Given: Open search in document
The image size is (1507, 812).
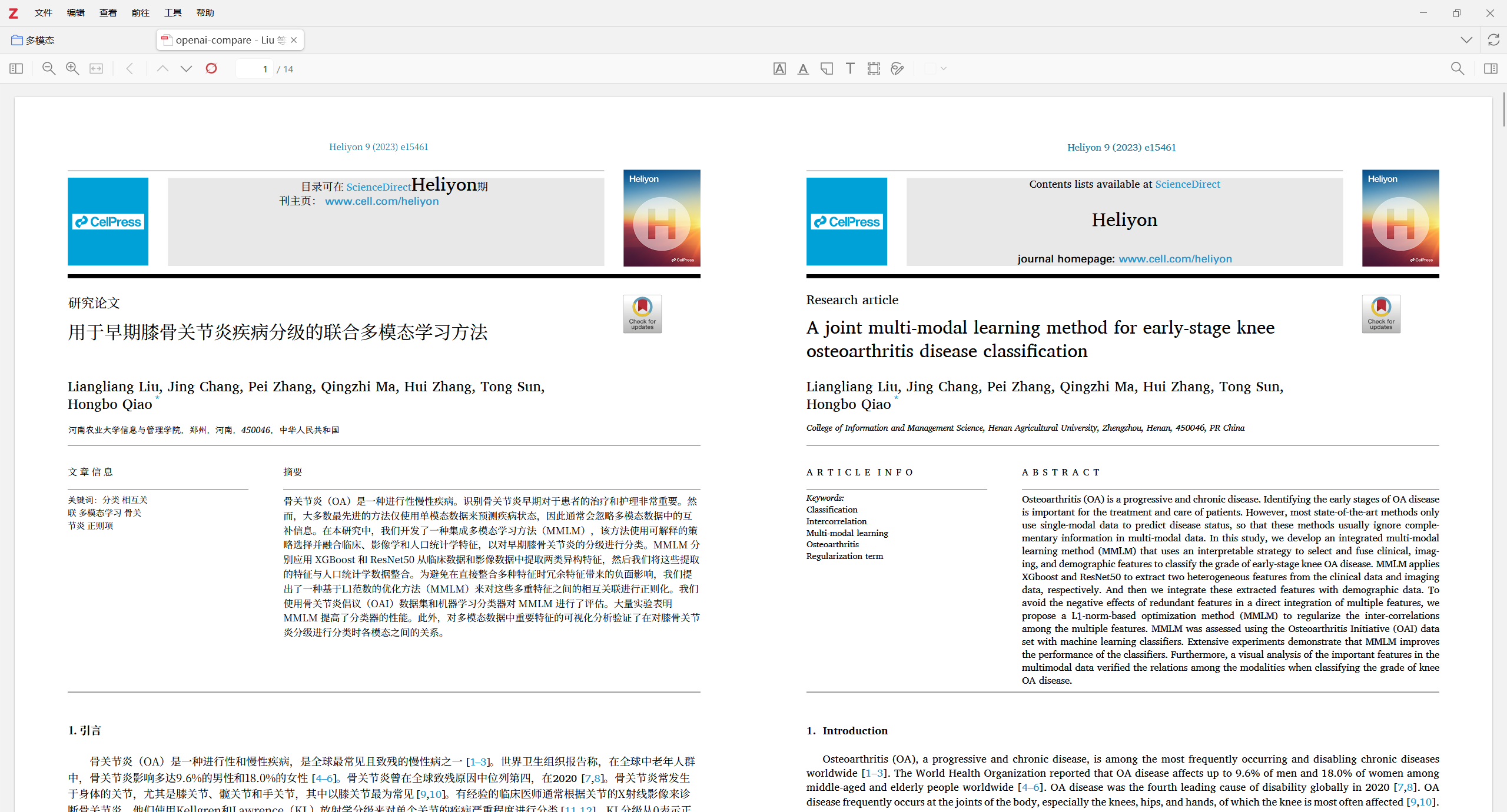Looking at the screenshot, I should [x=1457, y=69].
